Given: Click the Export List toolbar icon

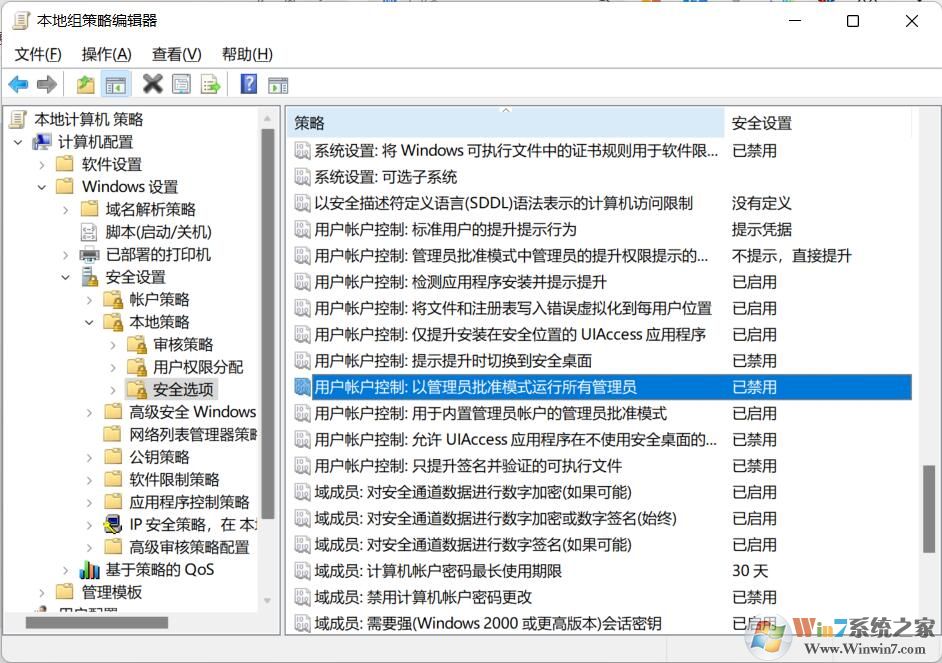Looking at the screenshot, I should (211, 85).
